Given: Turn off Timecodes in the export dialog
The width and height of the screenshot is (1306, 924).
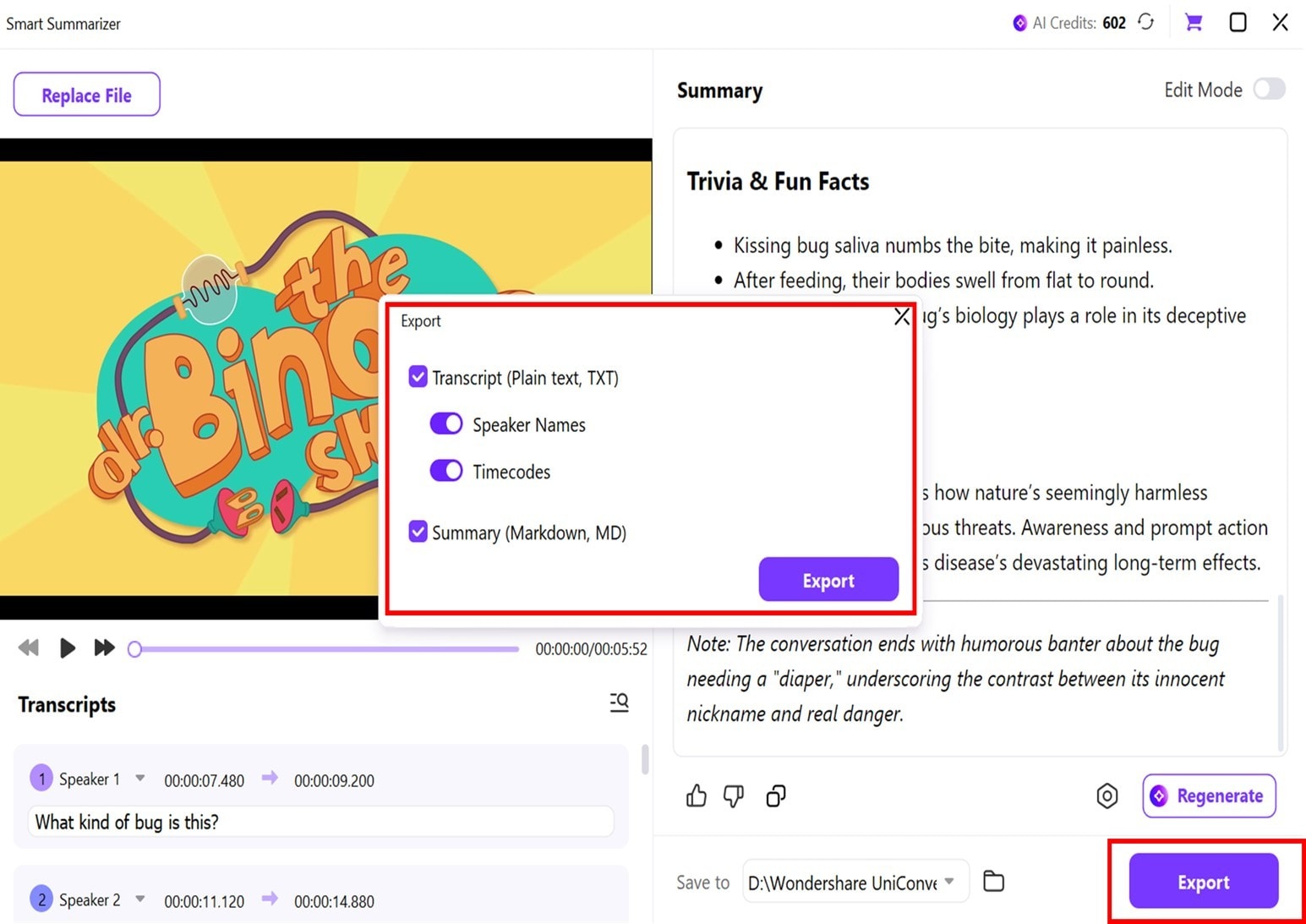Looking at the screenshot, I should [x=445, y=471].
